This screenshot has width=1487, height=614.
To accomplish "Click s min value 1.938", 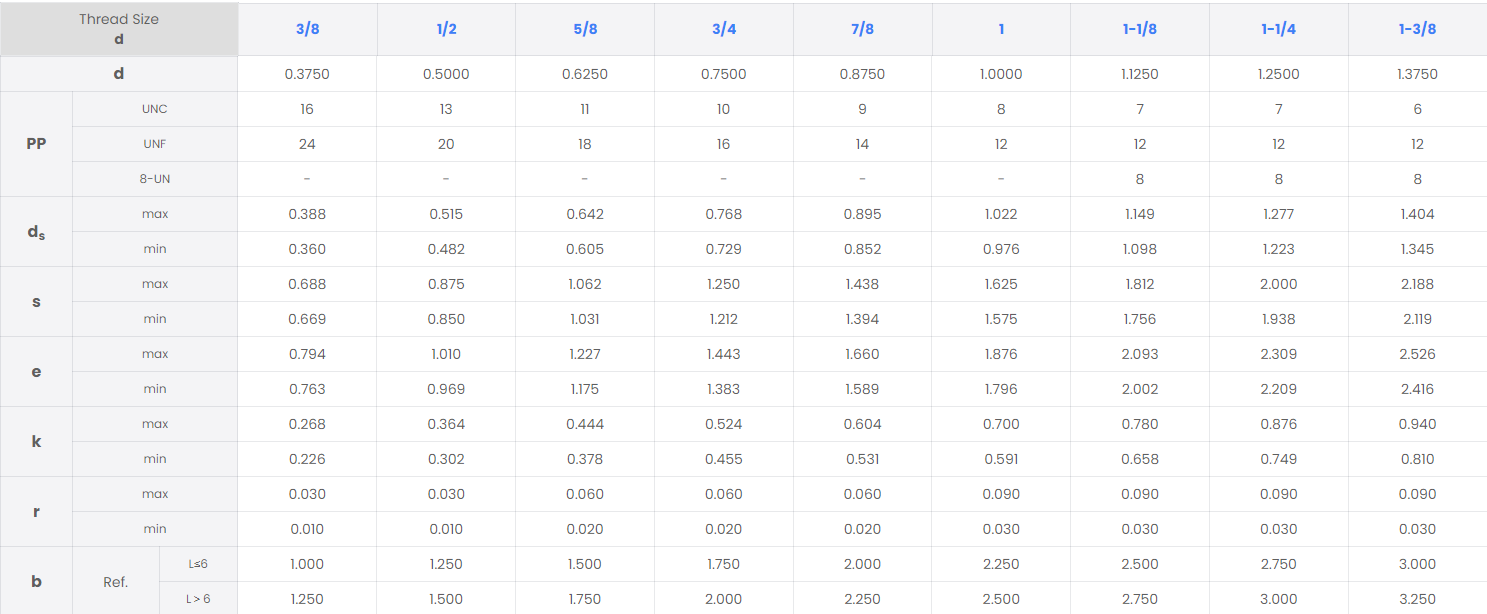I will 1279,319.
